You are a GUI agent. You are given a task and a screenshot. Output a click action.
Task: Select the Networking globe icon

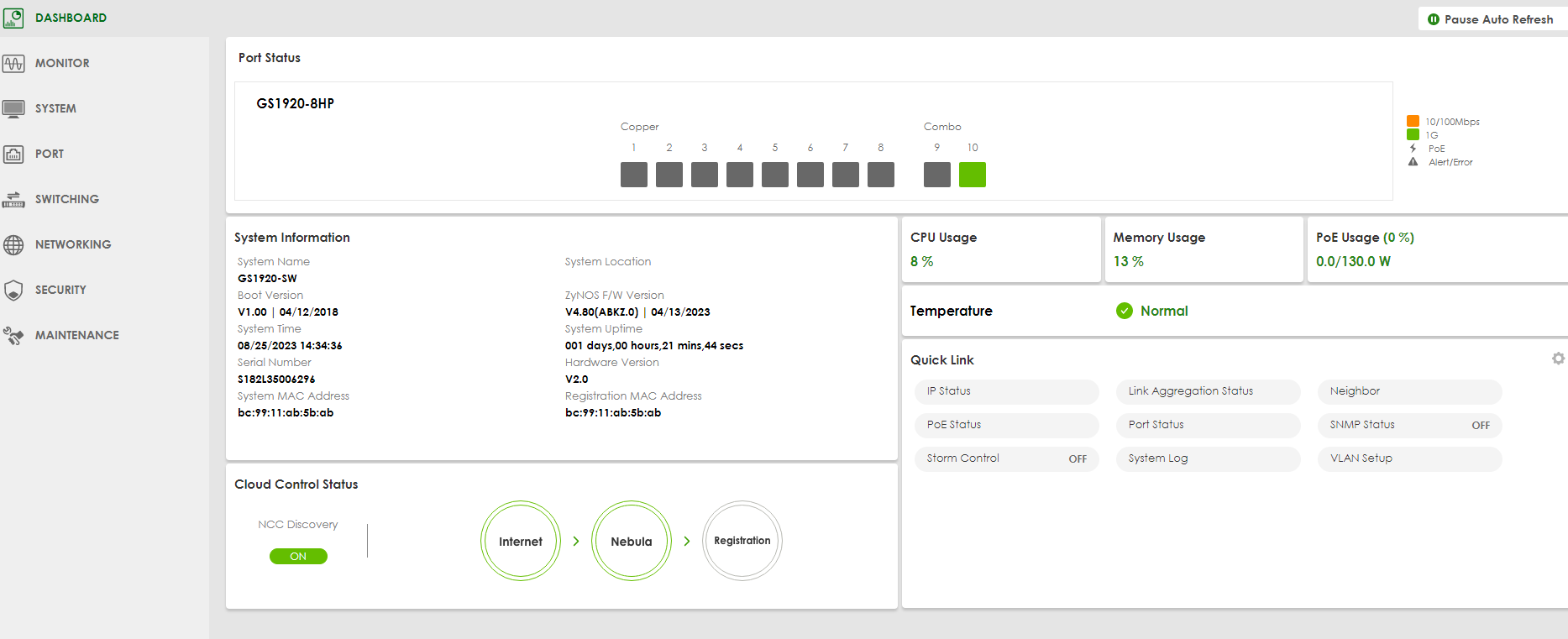tap(13, 244)
